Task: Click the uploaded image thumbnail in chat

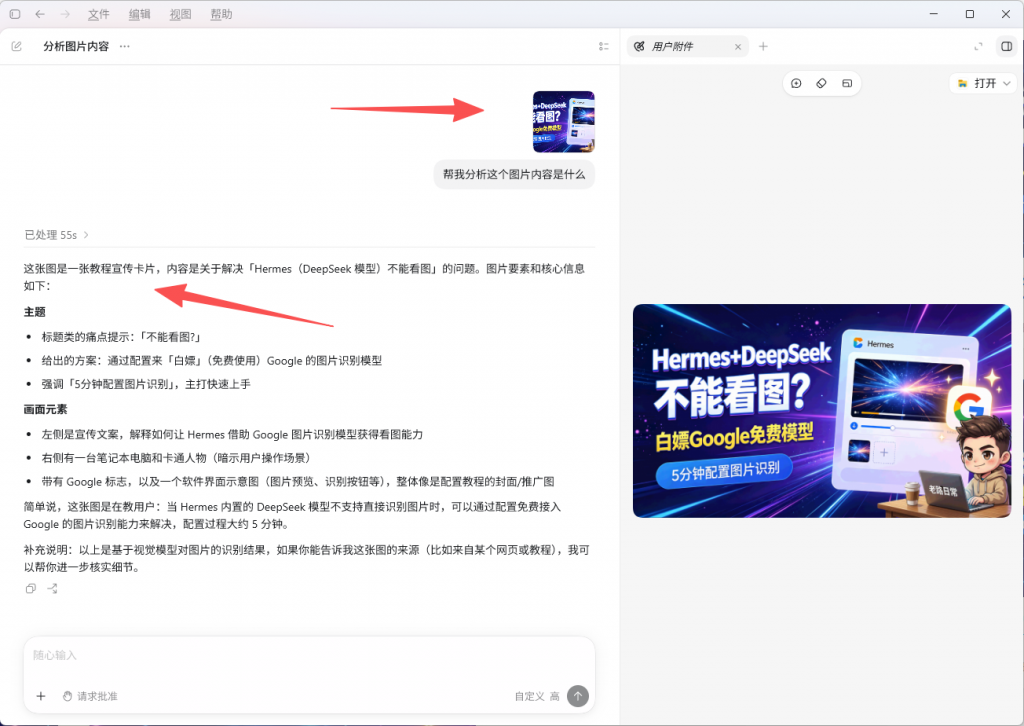Action: (564, 121)
